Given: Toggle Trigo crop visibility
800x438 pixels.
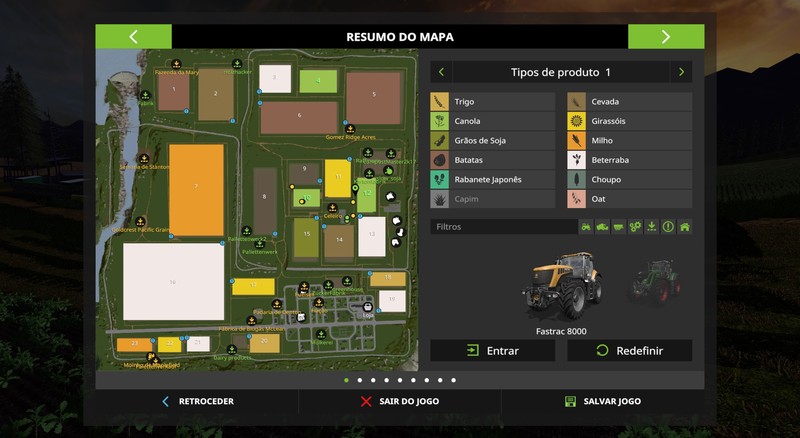Looking at the screenshot, I should point(492,102).
